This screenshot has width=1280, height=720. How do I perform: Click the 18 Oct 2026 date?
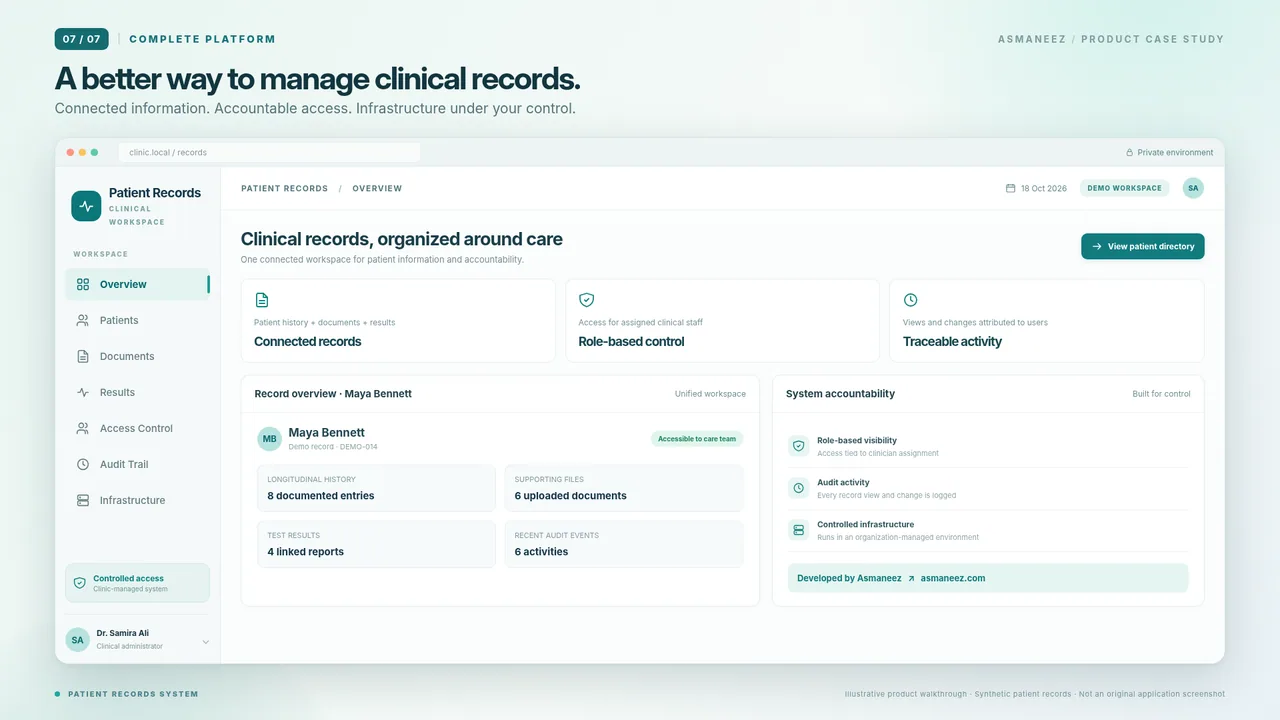(x=1044, y=188)
